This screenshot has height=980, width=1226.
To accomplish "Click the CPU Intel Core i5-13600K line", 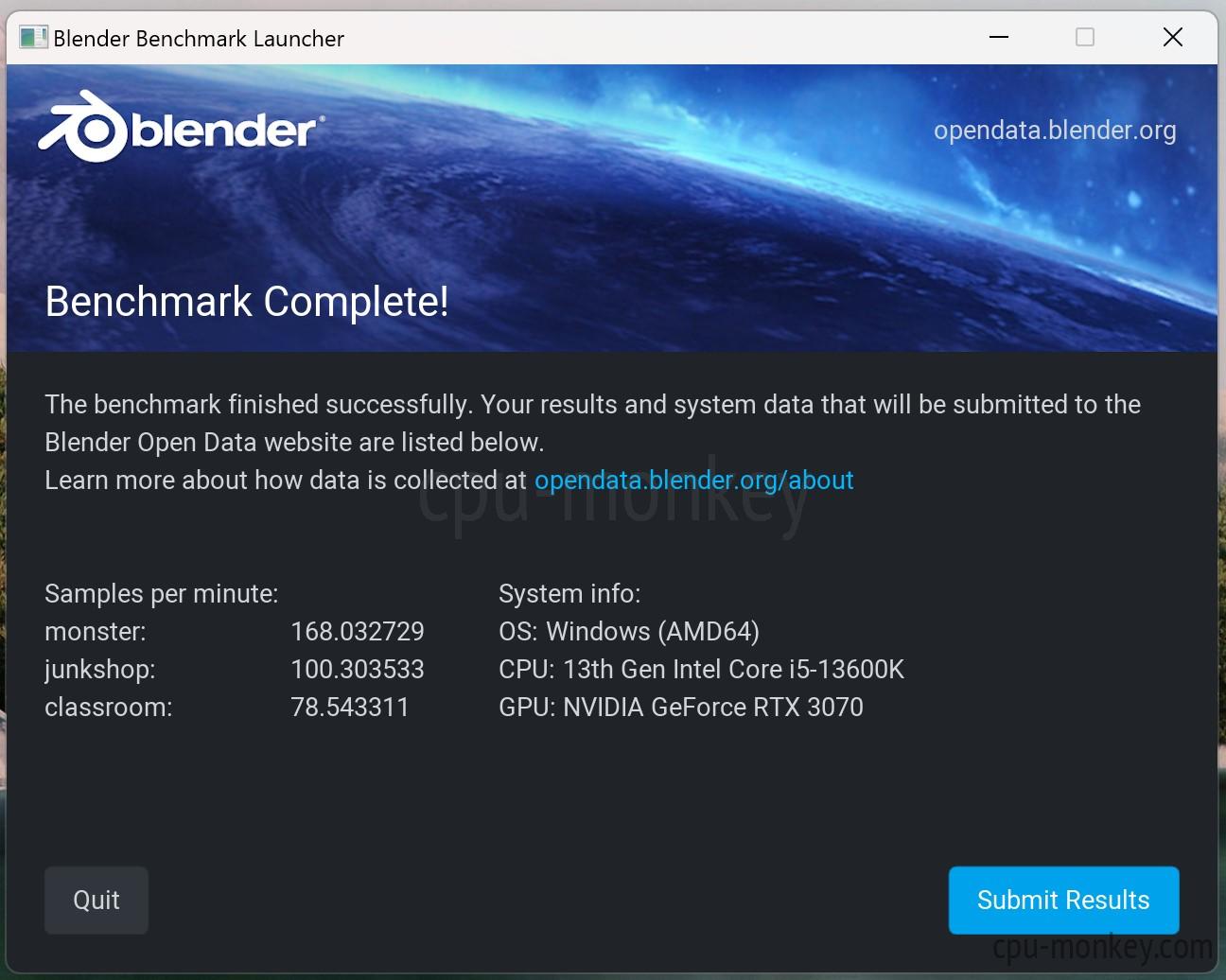I will click(701, 669).
